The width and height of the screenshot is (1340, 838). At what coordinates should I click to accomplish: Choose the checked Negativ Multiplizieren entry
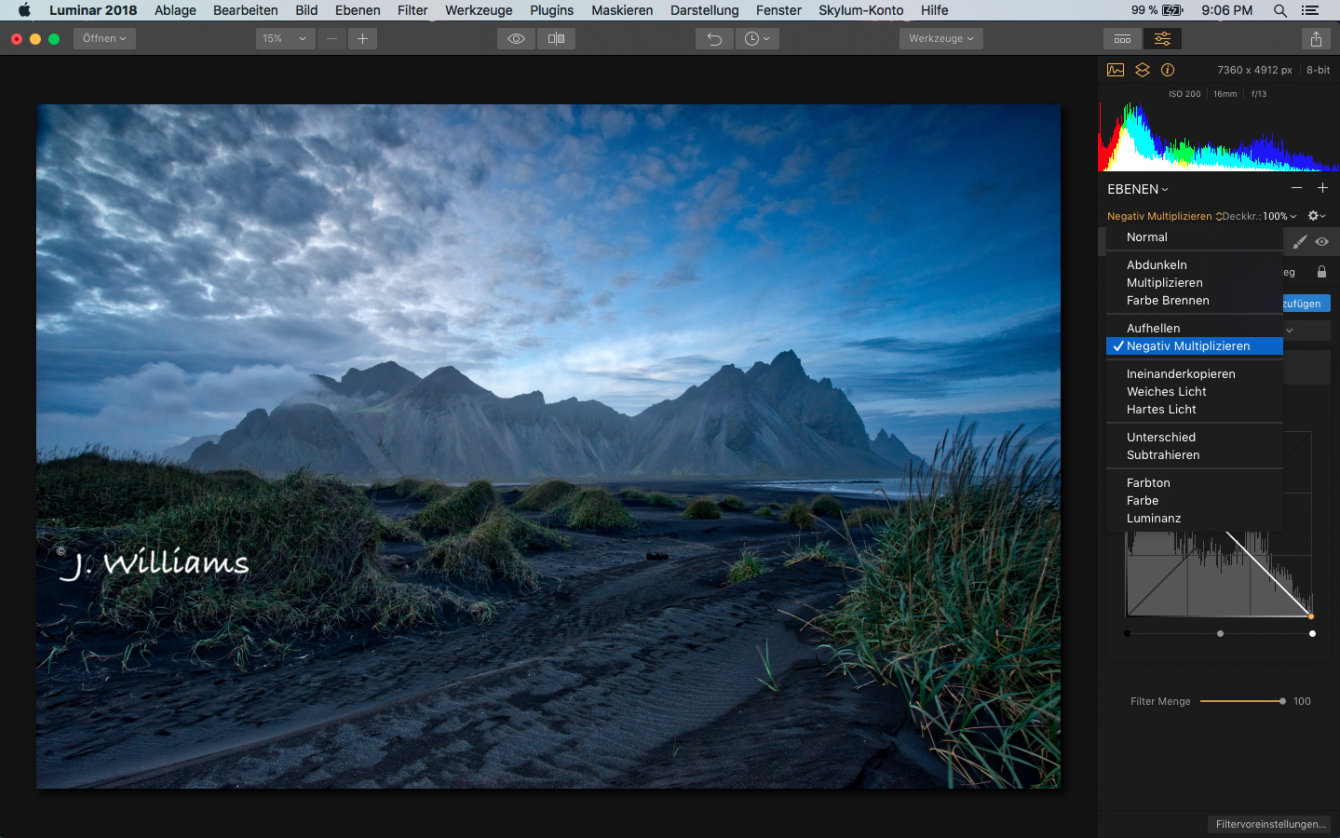point(1194,346)
